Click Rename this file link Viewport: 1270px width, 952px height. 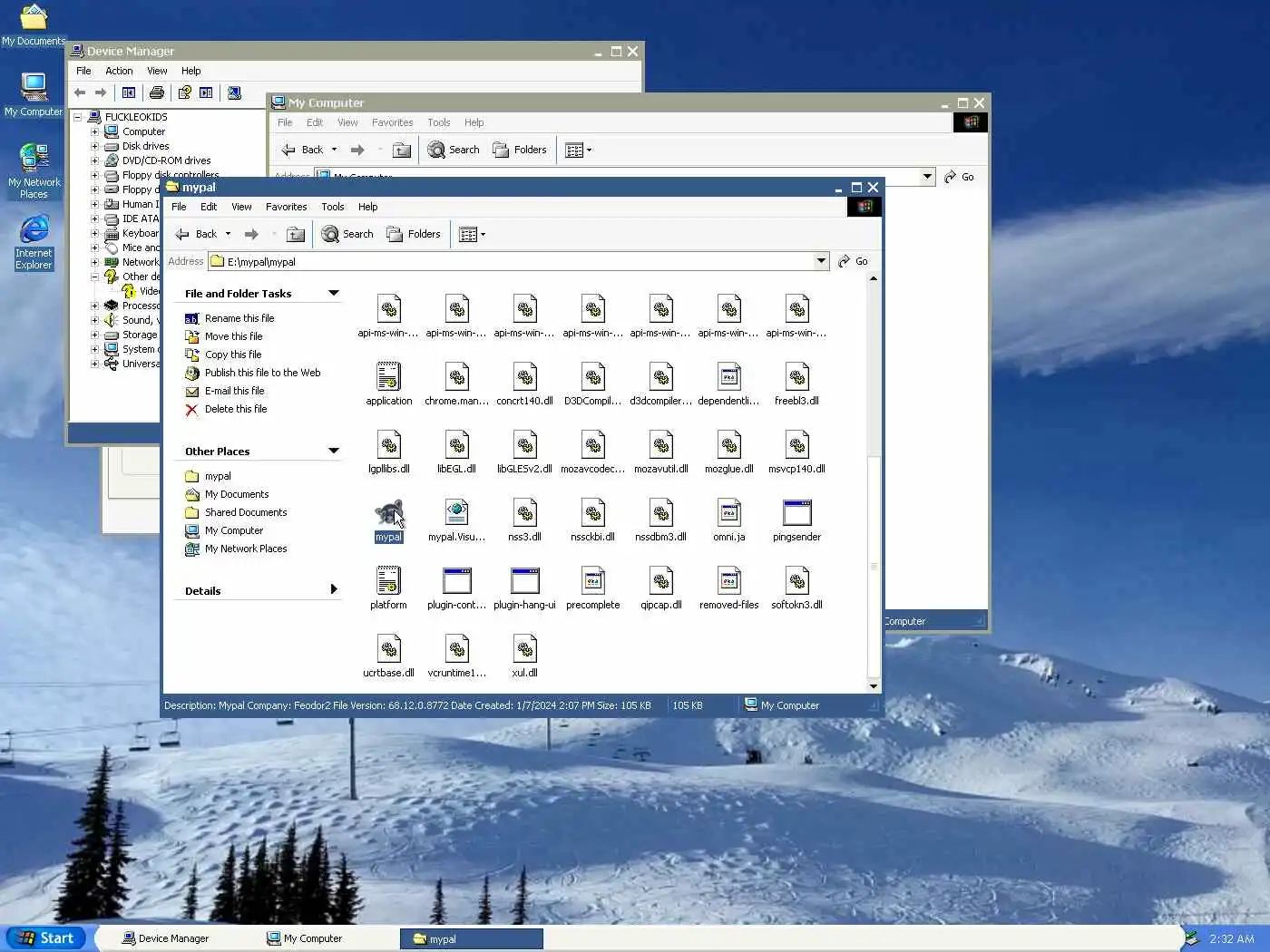point(239,318)
